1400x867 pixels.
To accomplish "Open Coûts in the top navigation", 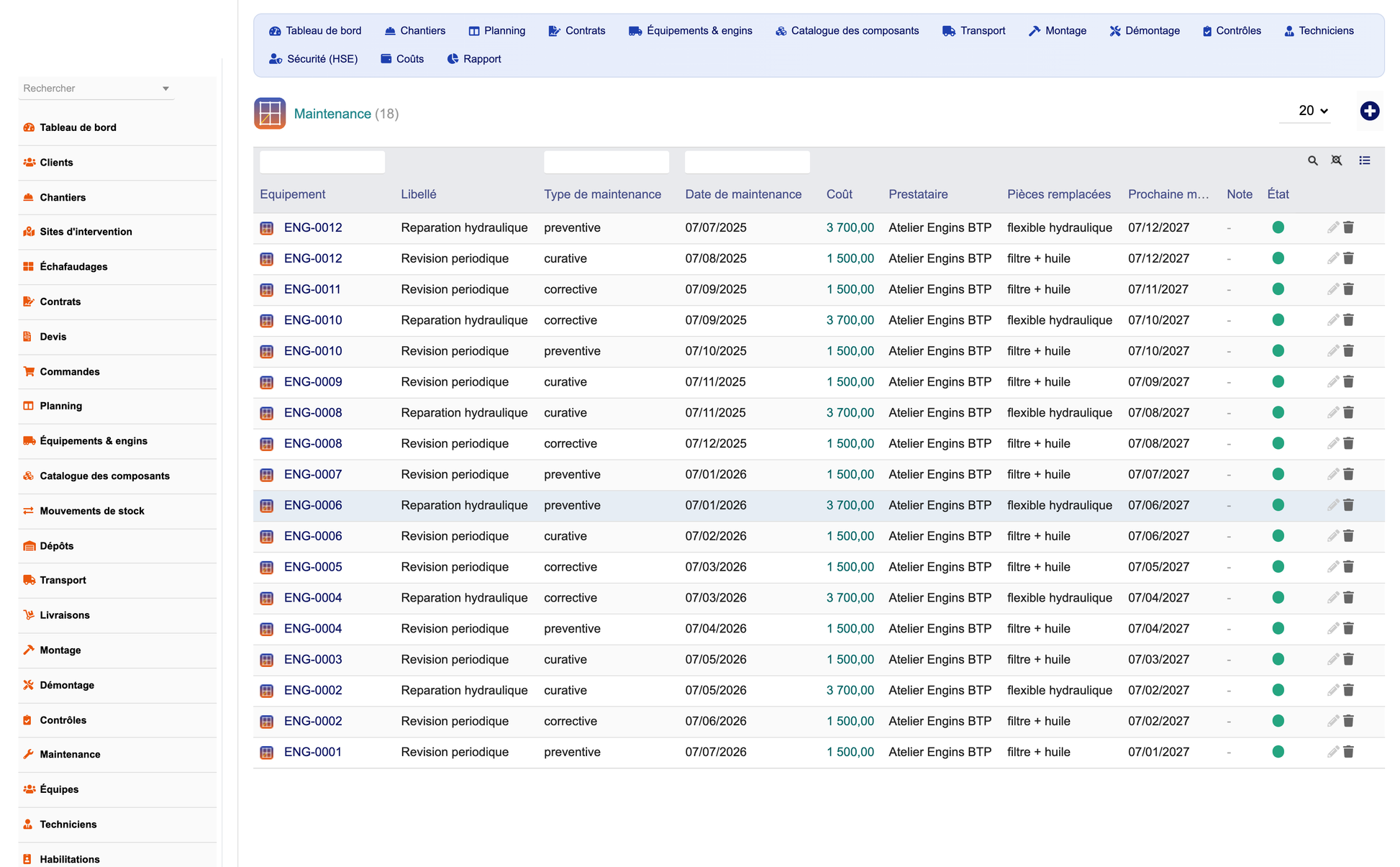I will tap(402, 59).
